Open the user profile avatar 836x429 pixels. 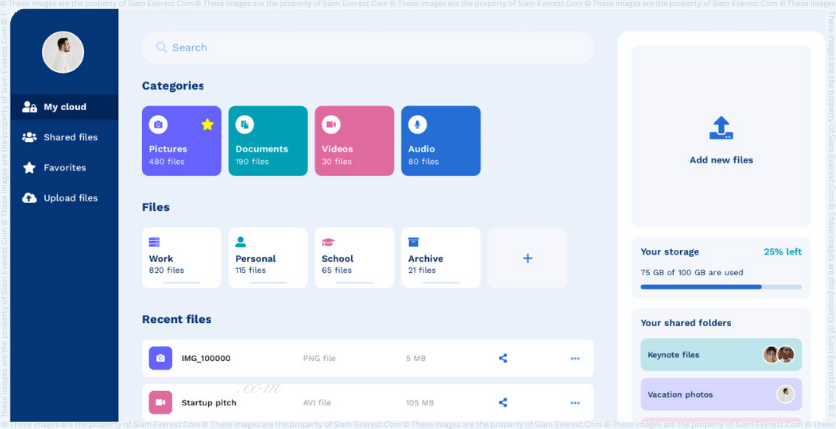[63, 52]
